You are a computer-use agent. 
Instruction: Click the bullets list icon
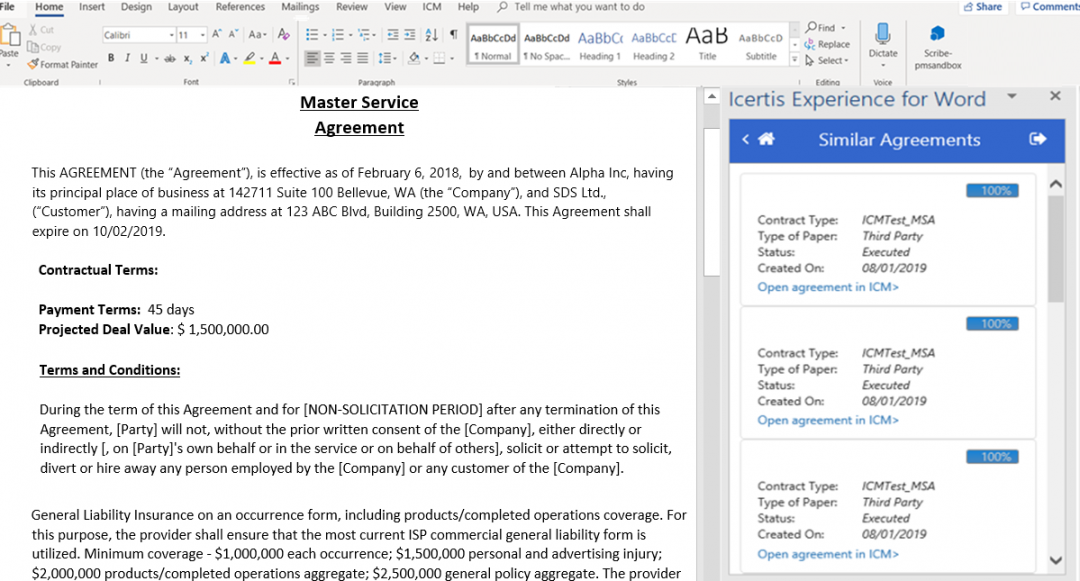coord(312,34)
